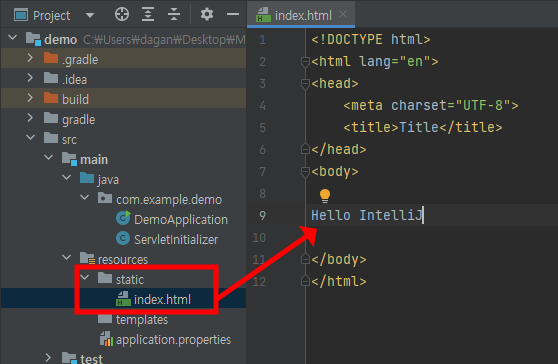The image size is (558, 364).
Task: Select the gradle folder label
Action: (78, 120)
